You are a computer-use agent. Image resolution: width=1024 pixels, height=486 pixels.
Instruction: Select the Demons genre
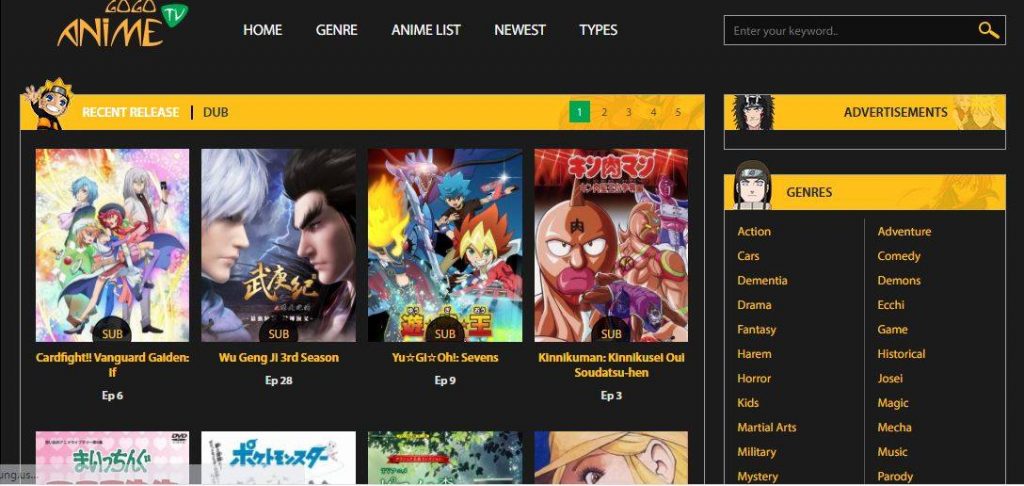tap(899, 280)
